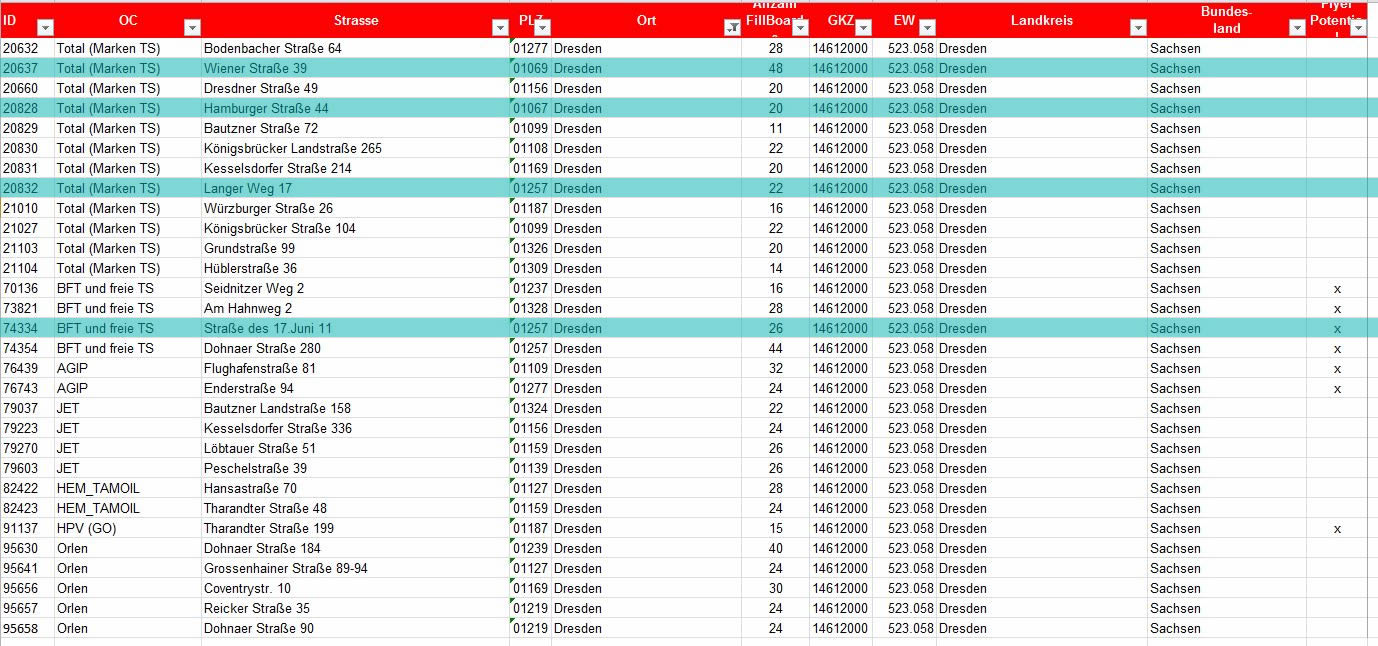Select the PLZ cell 01326
1378x646 pixels.
531,248
